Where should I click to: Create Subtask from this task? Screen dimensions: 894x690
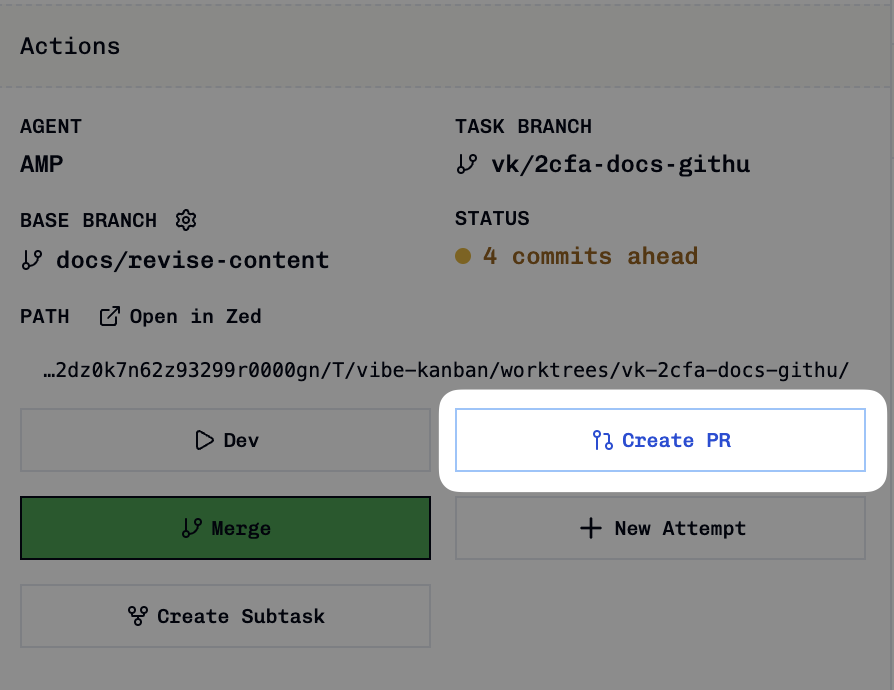pos(225,616)
